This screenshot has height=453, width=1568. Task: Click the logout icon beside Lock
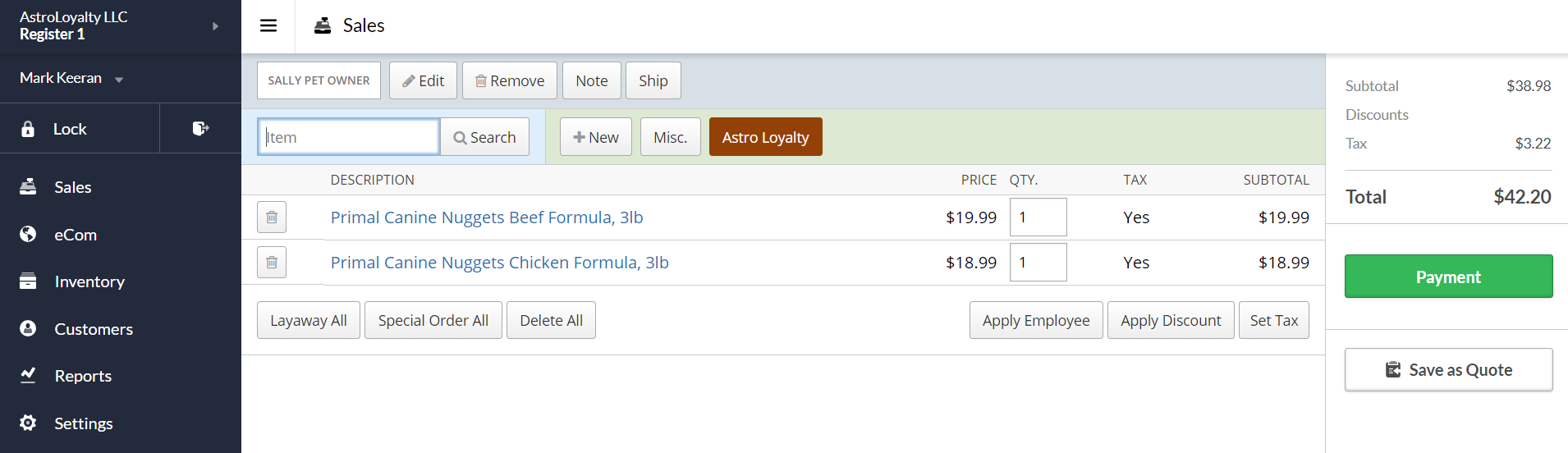[x=200, y=128]
